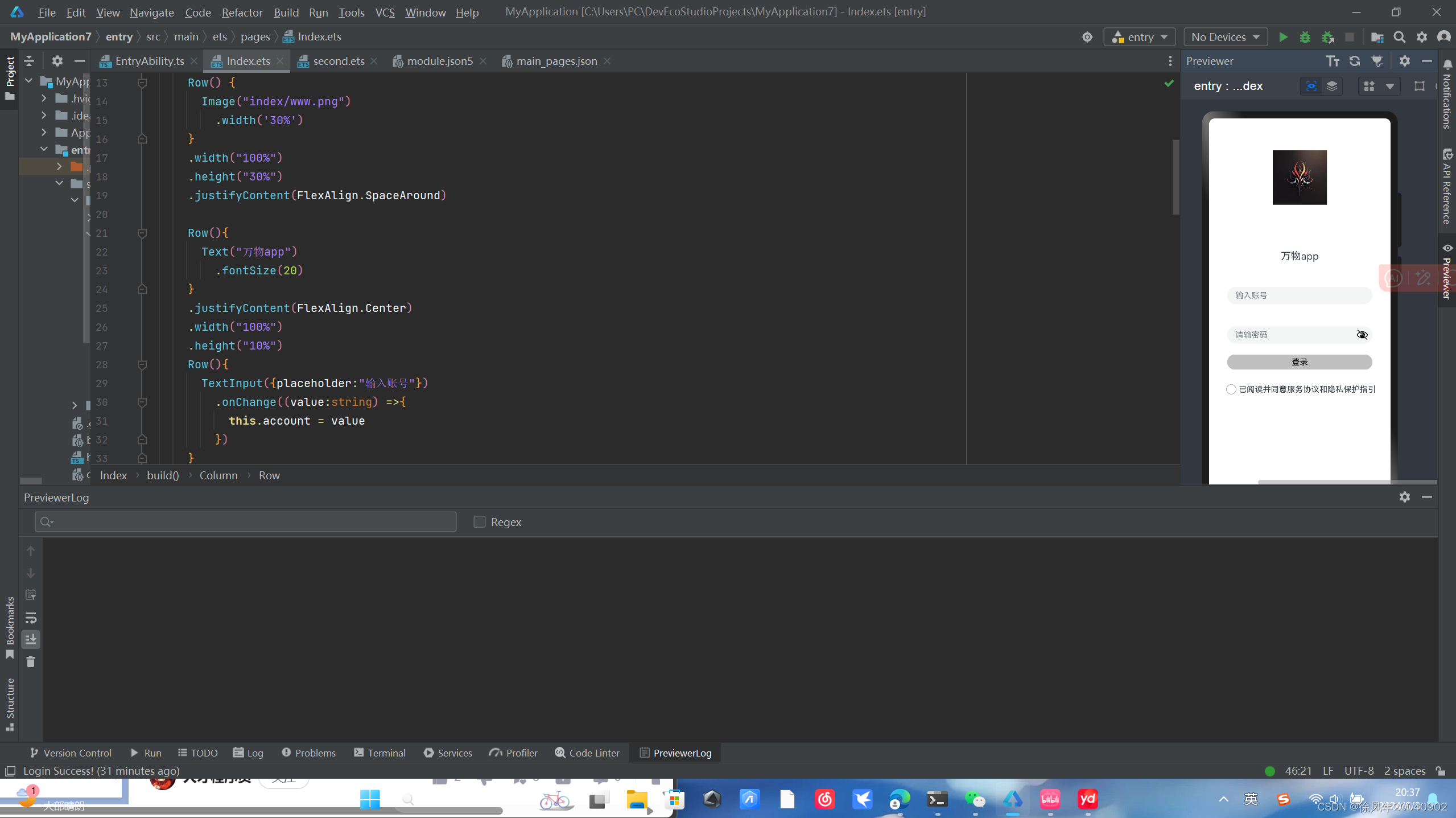Toggle Inspector mode in Previewer

pyautogui.click(x=1311, y=86)
